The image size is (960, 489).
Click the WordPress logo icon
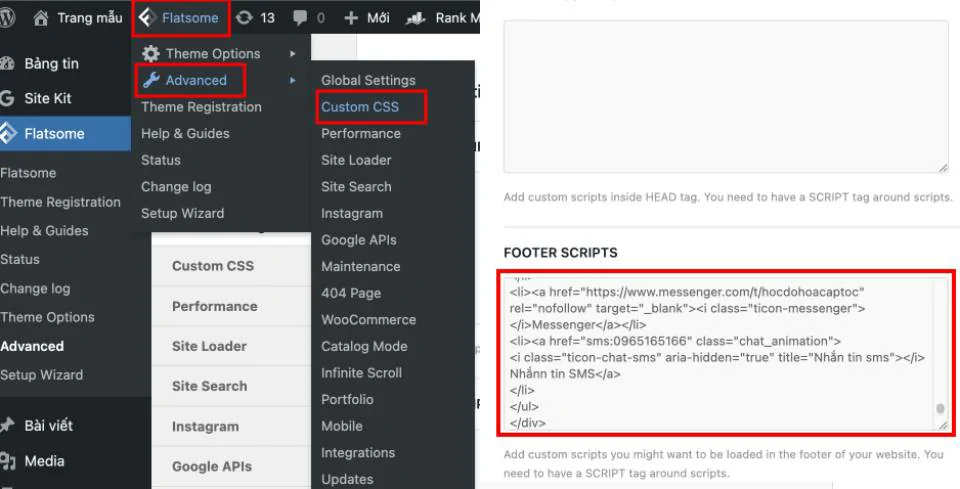point(8,17)
